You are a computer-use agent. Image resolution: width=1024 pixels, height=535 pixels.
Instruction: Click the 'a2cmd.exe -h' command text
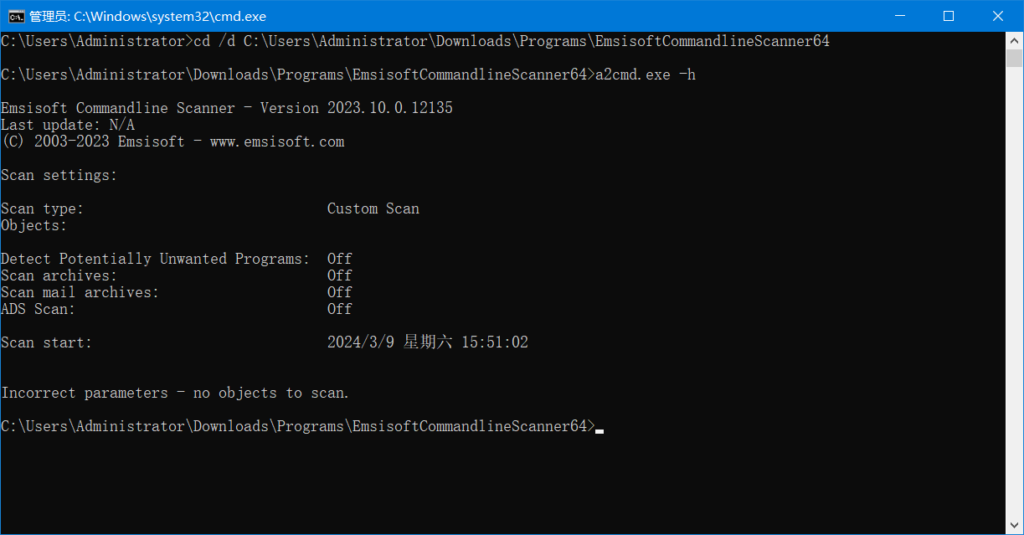click(x=645, y=74)
